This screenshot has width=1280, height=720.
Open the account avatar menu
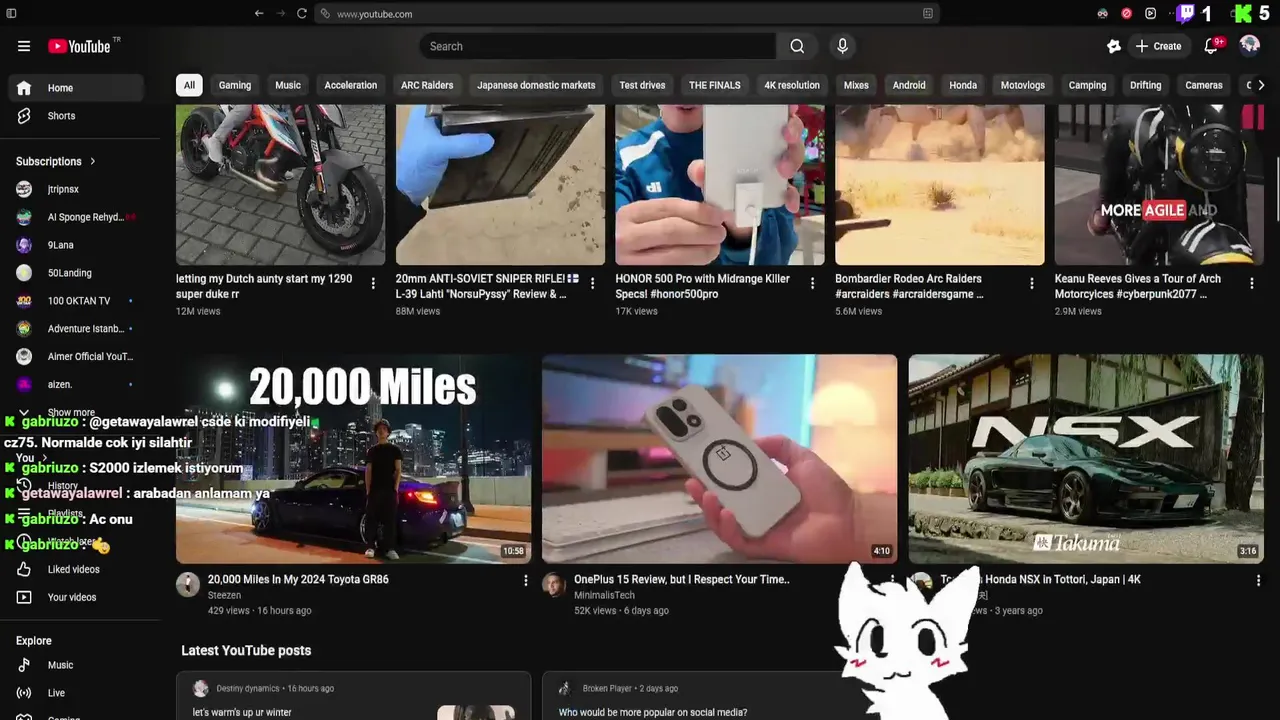(1250, 46)
